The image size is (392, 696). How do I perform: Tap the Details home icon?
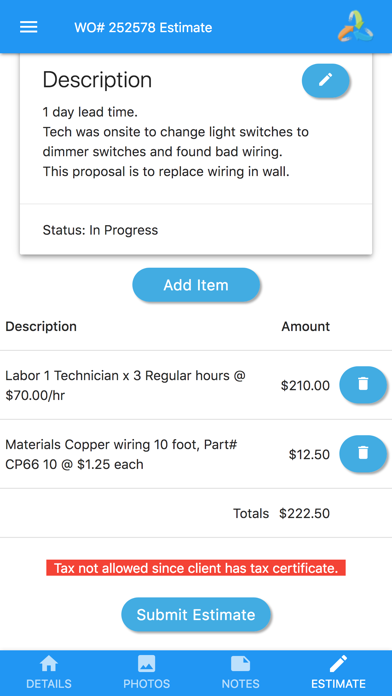tap(49, 664)
